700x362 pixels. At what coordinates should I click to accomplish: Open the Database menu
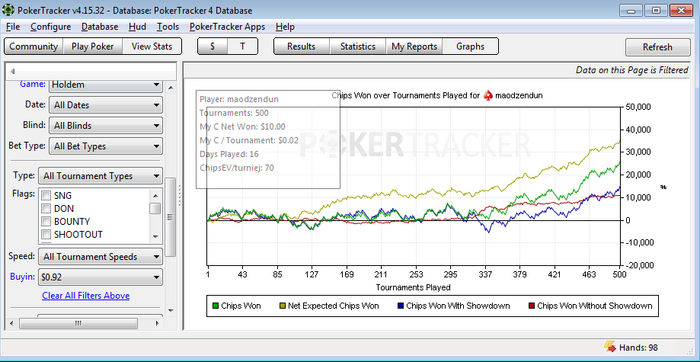[100, 27]
